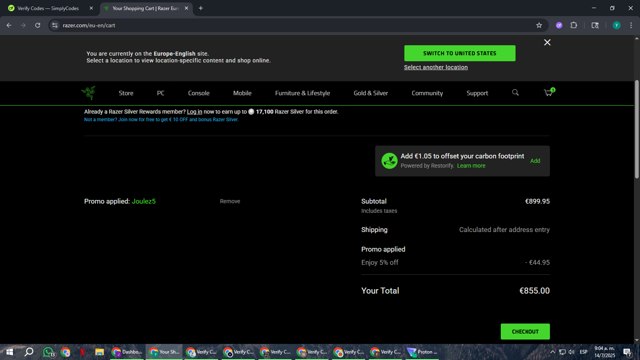The width and height of the screenshot is (640, 360).
Task: Click the Enjoy 5% off text
Action: click(380, 262)
